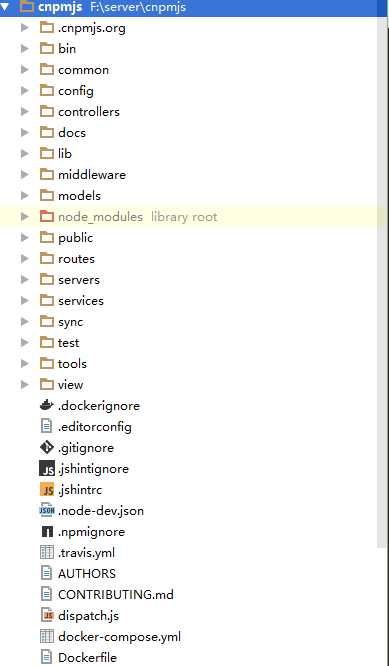Image resolution: width=389 pixels, height=666 pixels.
Task: Expand the middleware folder arrow
Action: pos(25,175)
